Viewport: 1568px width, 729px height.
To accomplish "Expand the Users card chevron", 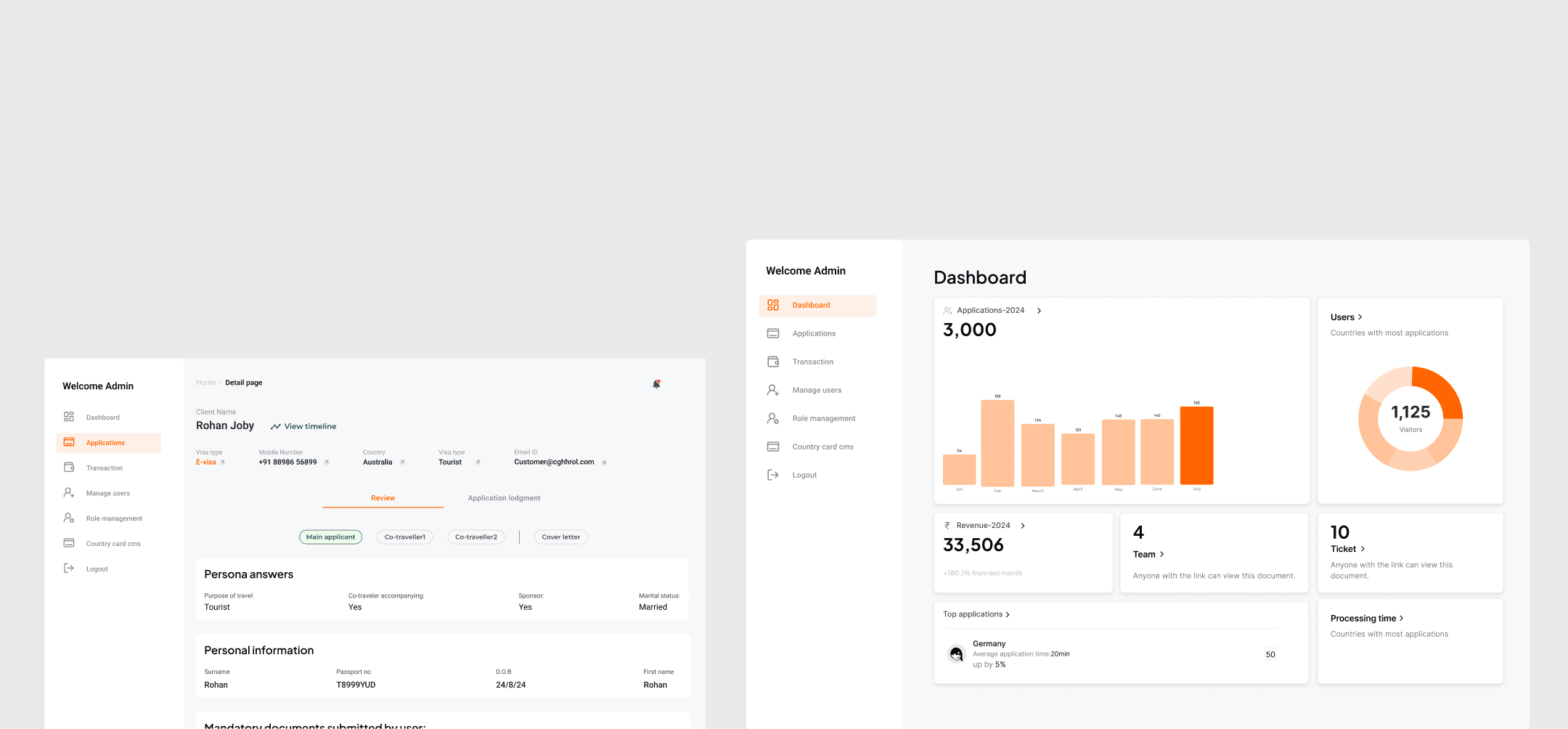I will point(1360,317).
